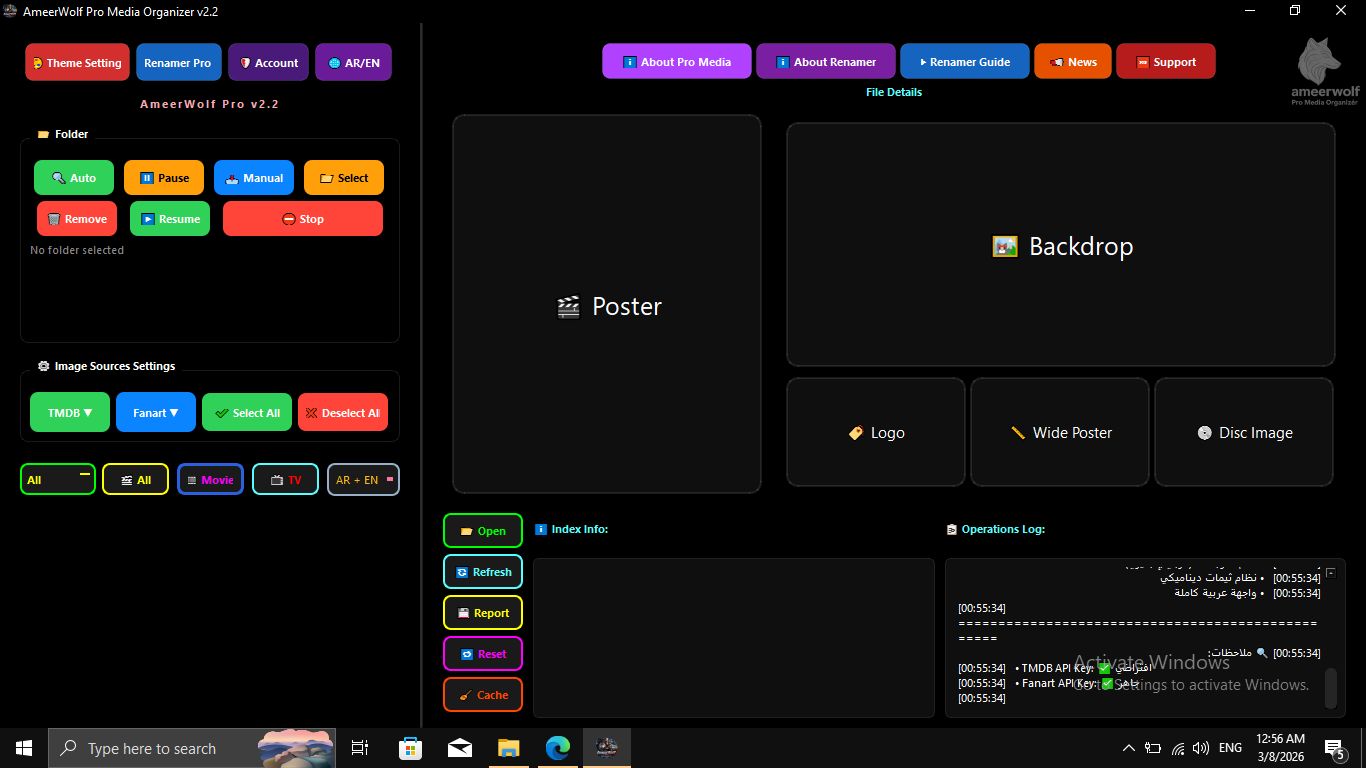Click the ameerwolf wolf logo

[x=1324, y=71]
